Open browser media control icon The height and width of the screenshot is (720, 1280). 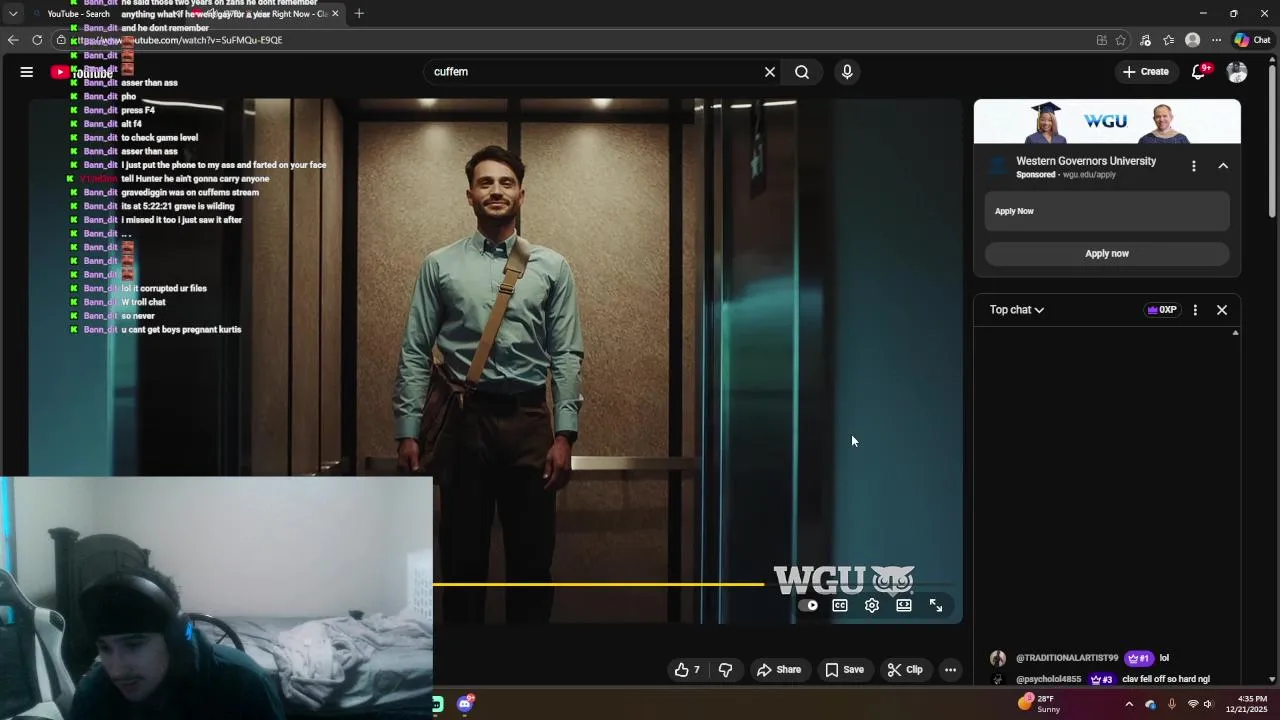tap(1145, 40)
